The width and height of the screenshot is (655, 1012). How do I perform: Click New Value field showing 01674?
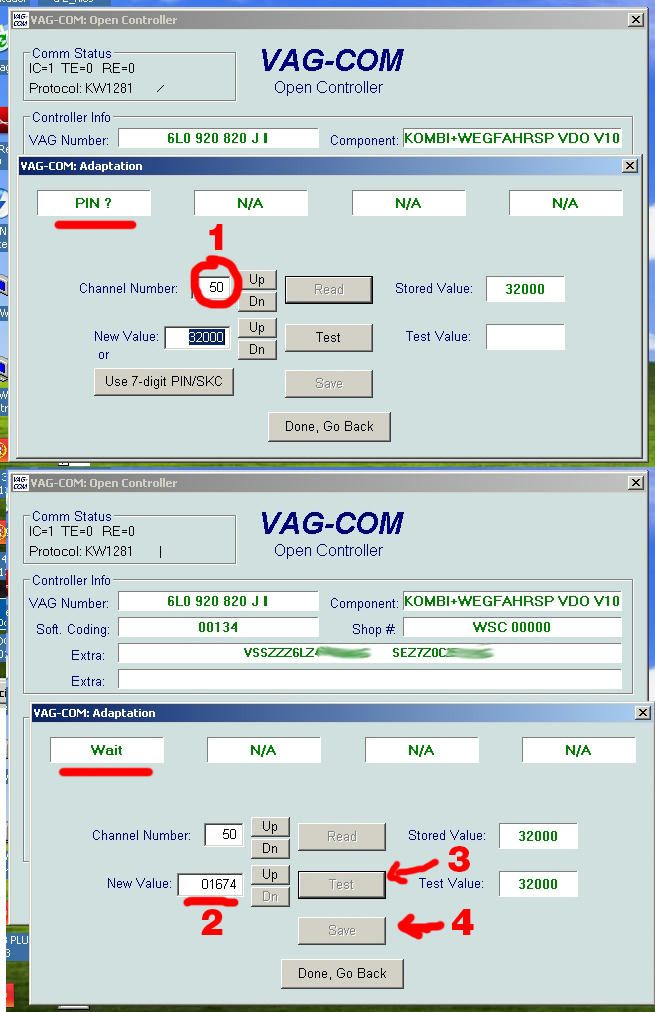coord(210,884)
